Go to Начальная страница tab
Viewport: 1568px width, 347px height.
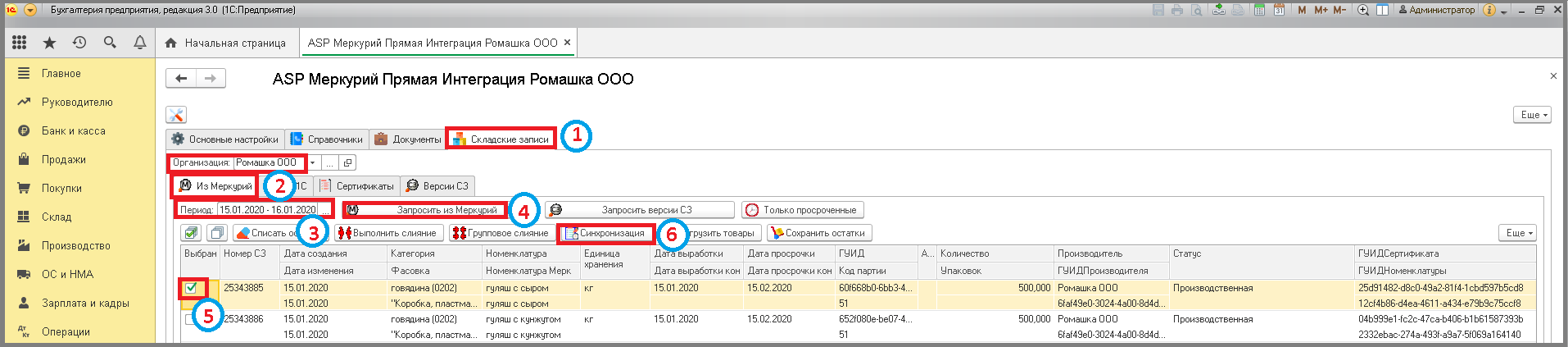click(225, 43)
